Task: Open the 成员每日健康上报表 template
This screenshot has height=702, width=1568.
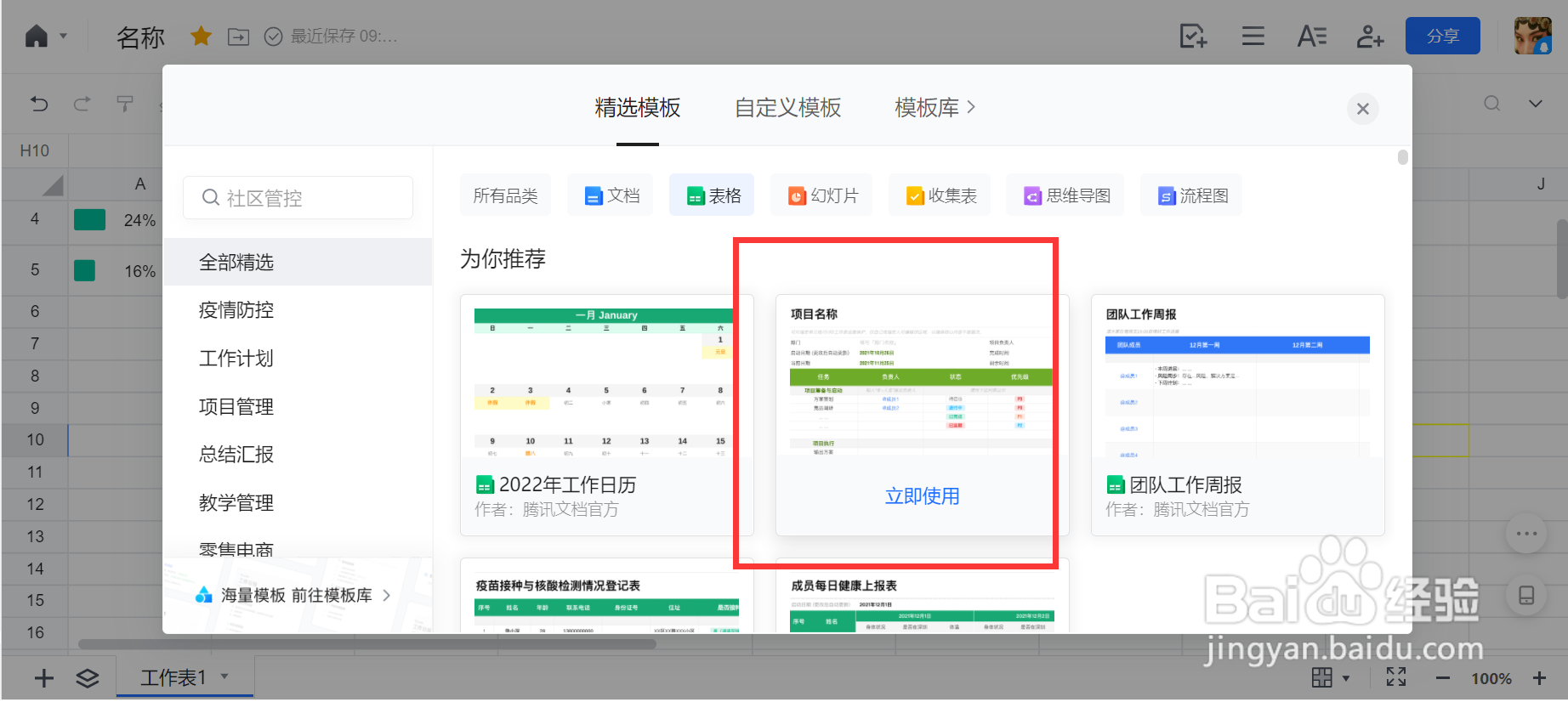Action: point(922,596)
